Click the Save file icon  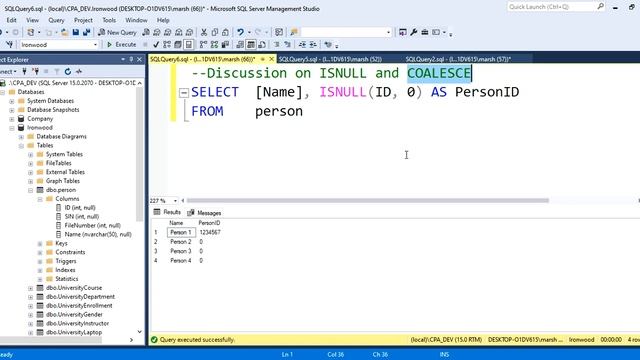click(76, 32)
